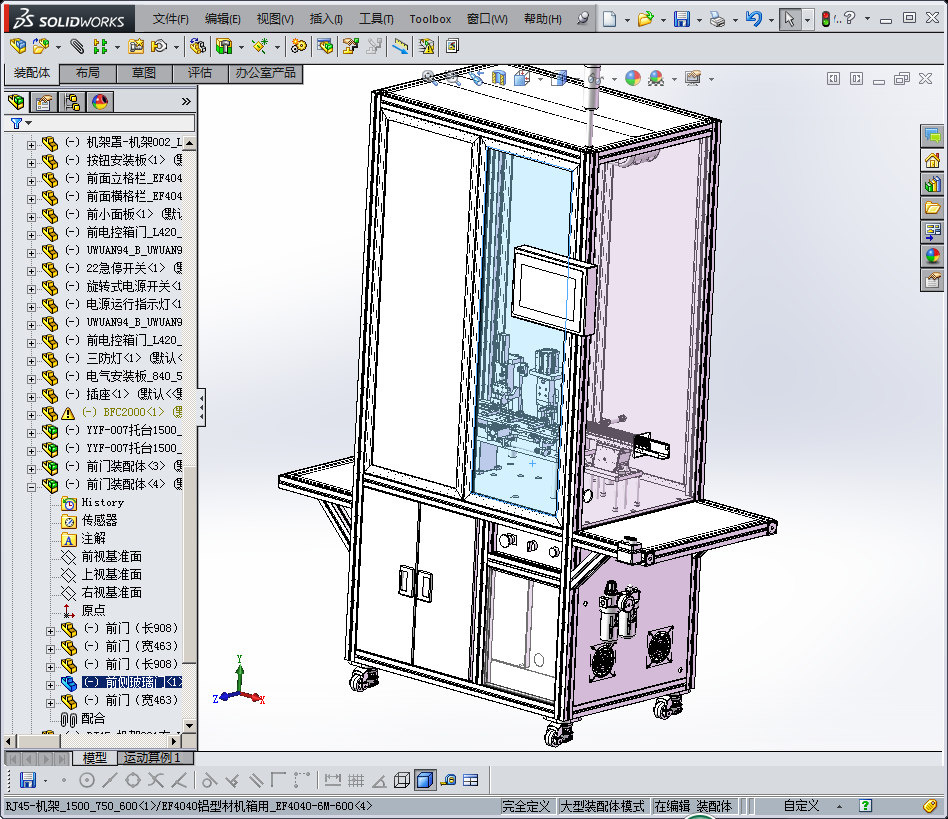Switch to the PropertyManager tab icon
This screenshot has height=819, width=948.
(x=44, y=102)
